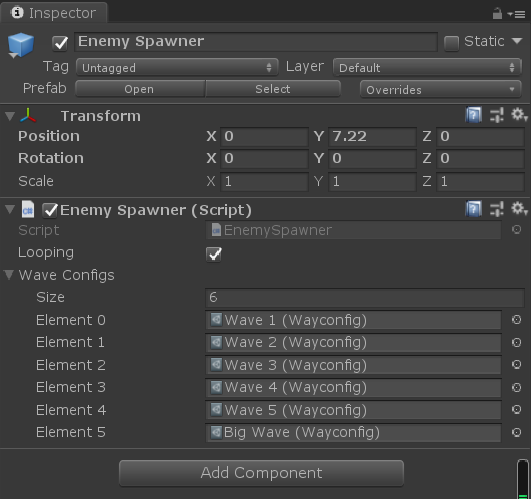The width and height of the screenshot is (531, 499).
Task: Click the Looping label
Action: pos(46,253)
